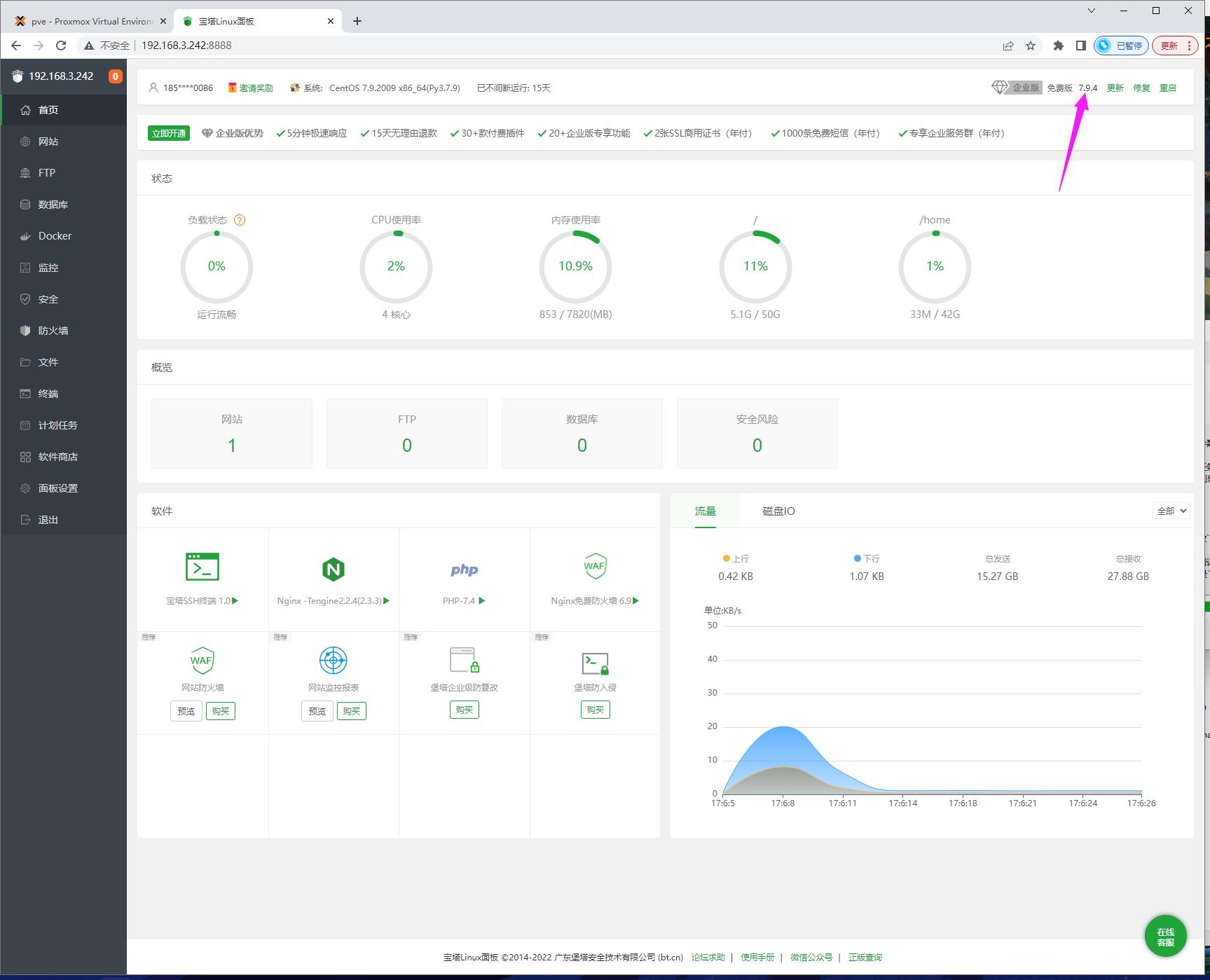This screenshot has height=980, width=1210.
Task: Click the 更新 link in panel header
Action: (x=1115, y=88)
